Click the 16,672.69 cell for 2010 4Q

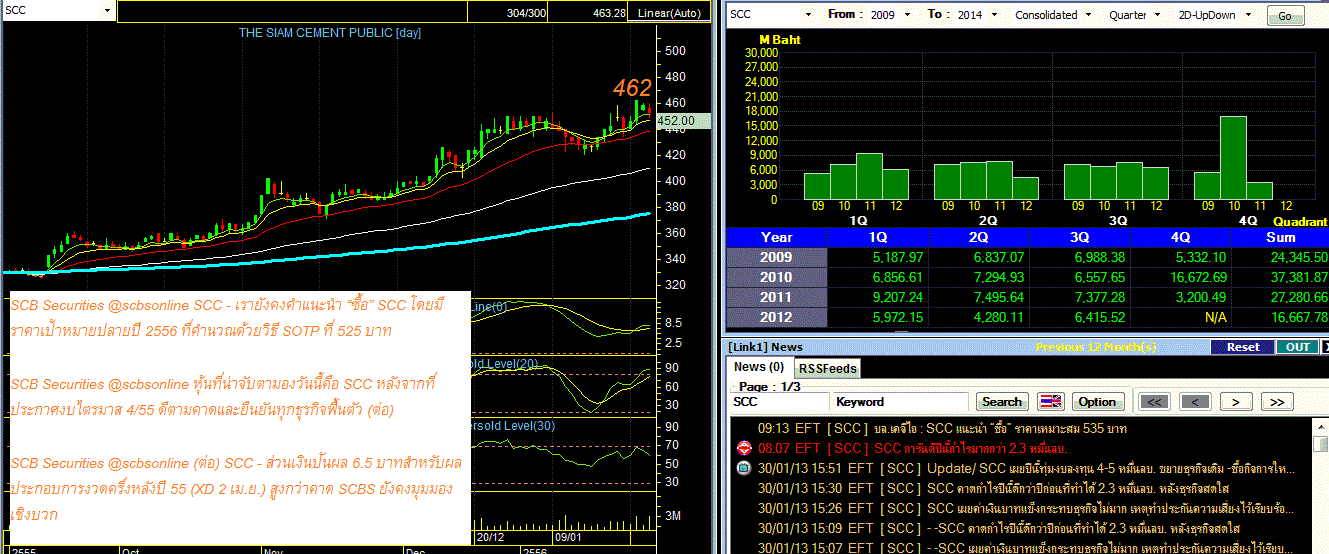1181,277
